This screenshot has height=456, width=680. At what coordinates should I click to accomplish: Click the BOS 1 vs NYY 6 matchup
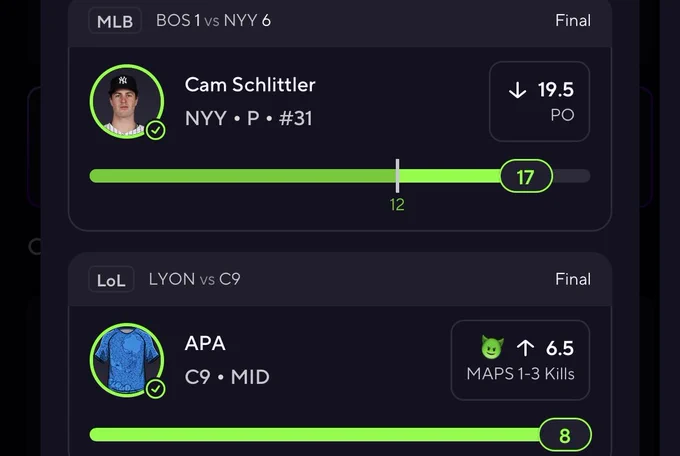pyautogui.click(x=213, y=20)
